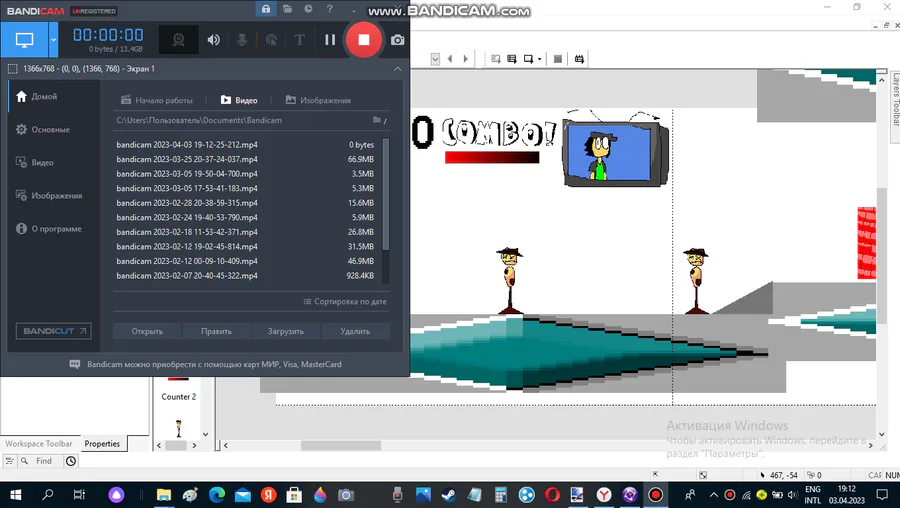
Task: Click the Загрузить button
Action: coord(286,331)
